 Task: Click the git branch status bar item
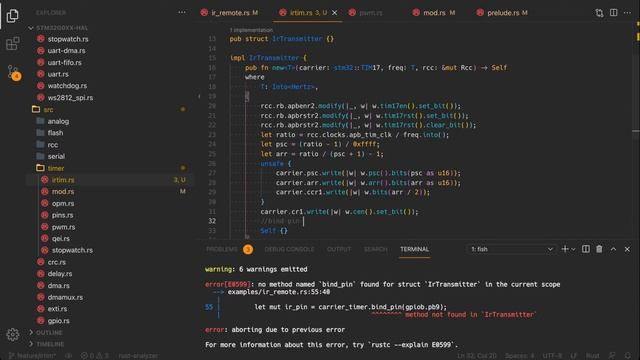pos(32,356)
